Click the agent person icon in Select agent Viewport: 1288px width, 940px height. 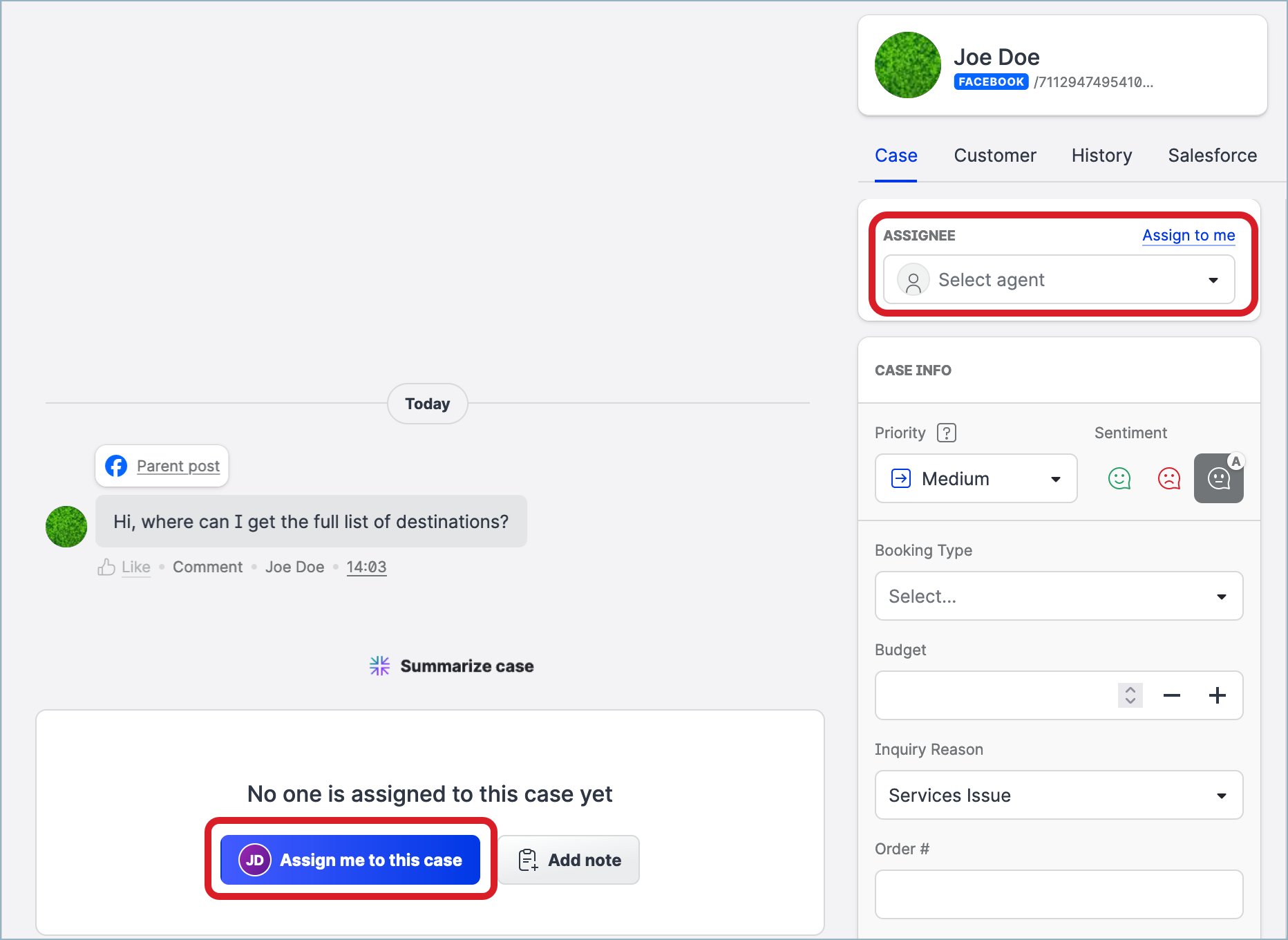913,280
